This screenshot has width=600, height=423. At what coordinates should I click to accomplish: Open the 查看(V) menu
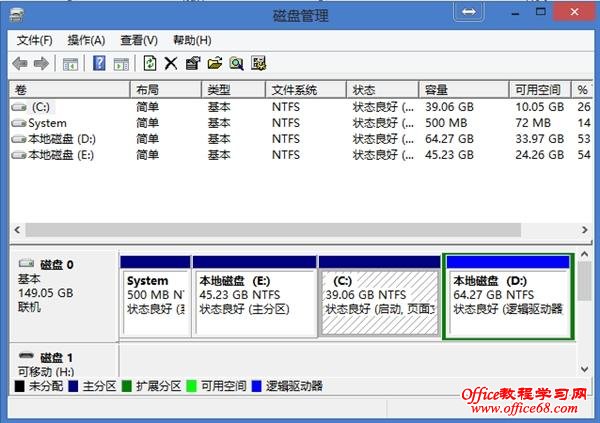[x=139, y=41]
